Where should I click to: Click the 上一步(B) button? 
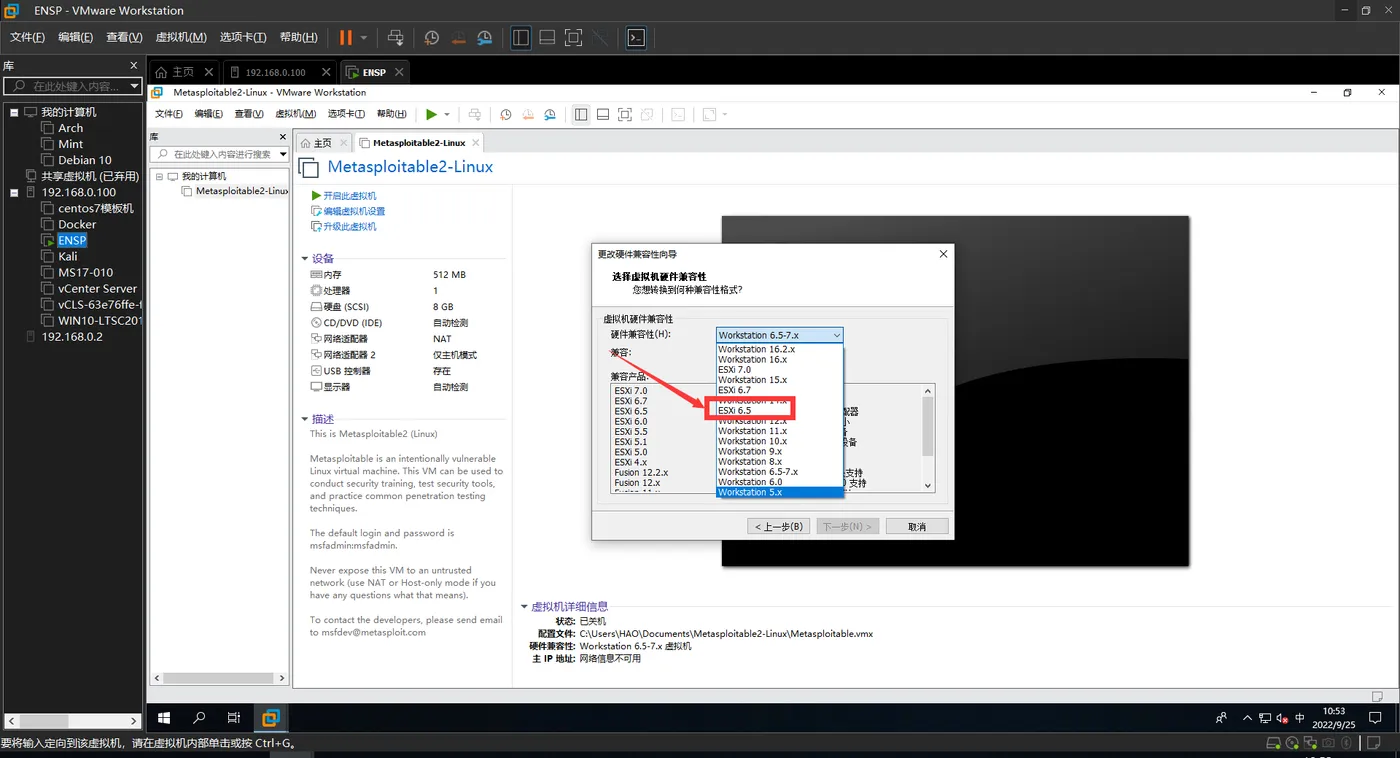point(778,526)
